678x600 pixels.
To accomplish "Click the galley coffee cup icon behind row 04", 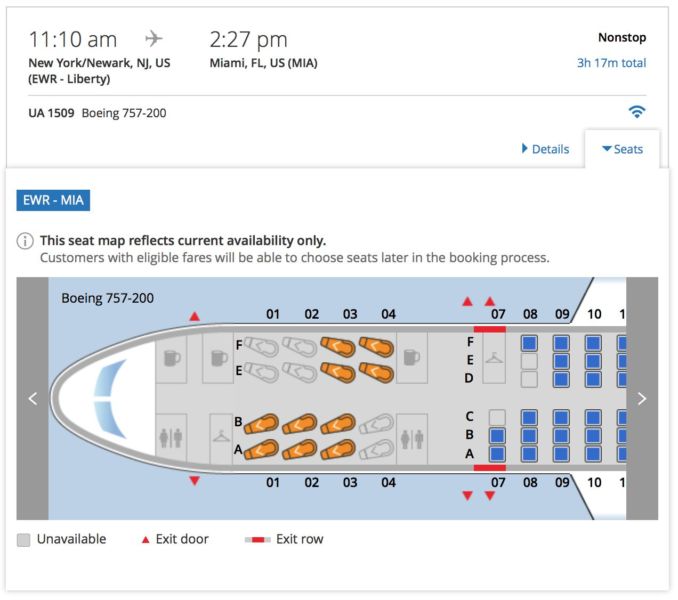I will click(x=410, y=357).
